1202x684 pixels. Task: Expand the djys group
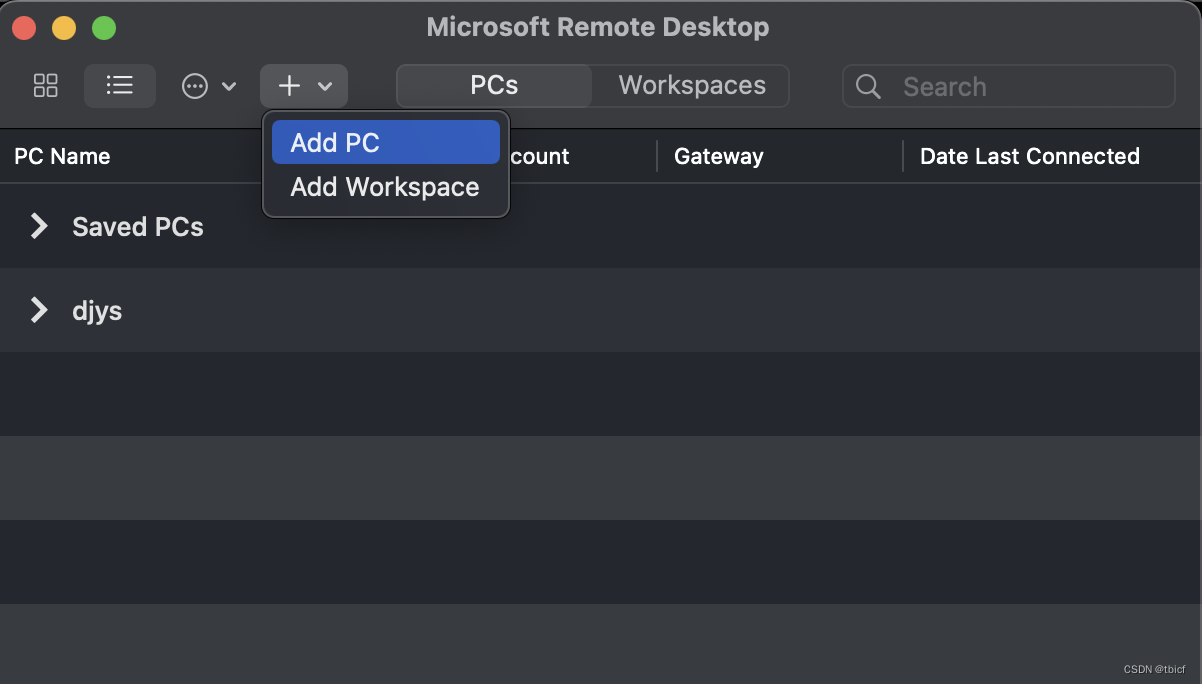(x=38, y=310)
